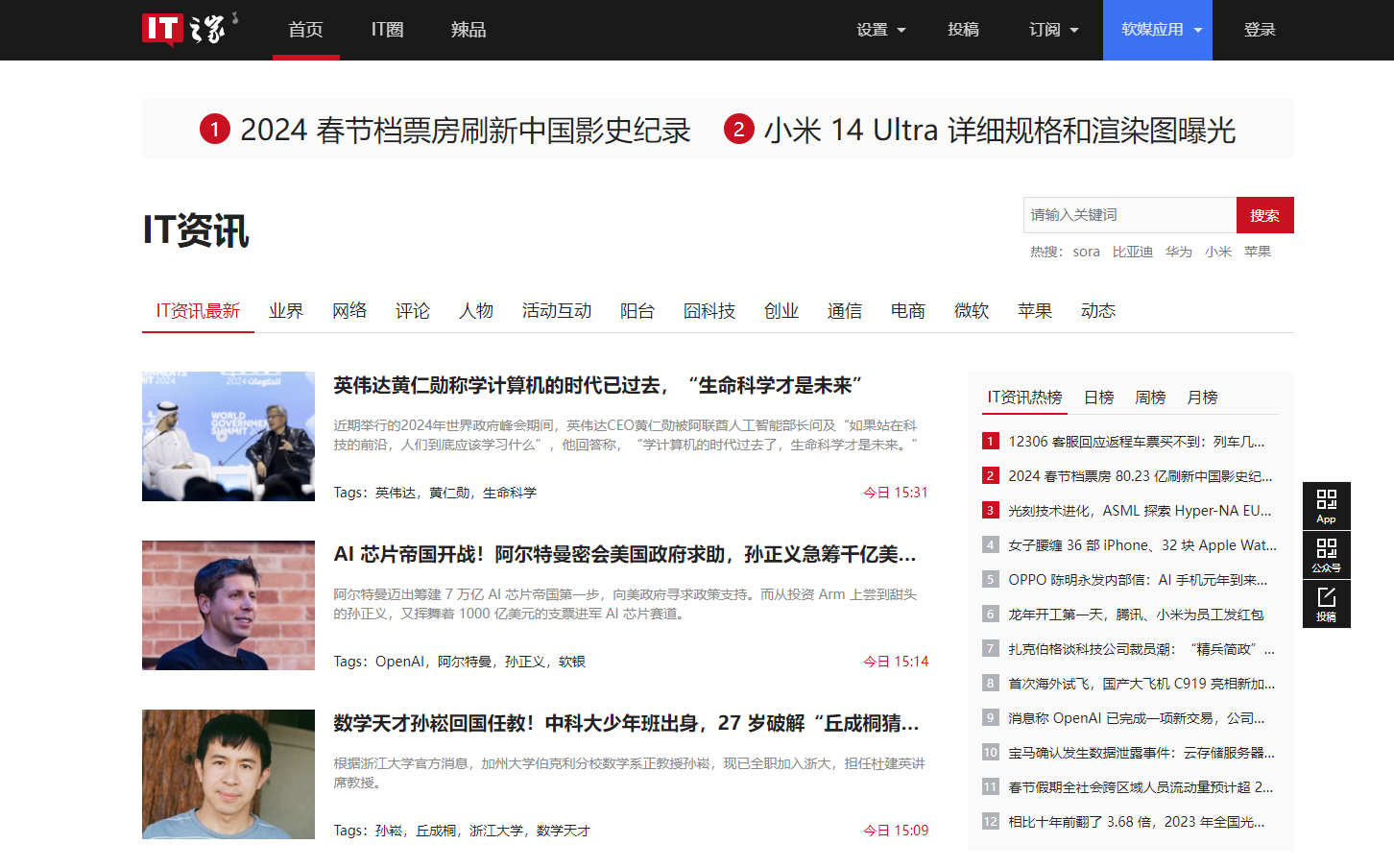Viewport: 1394px width, 868px height.
Task: Click the 浙江大学 tag
Action: [x=496, y=831]
